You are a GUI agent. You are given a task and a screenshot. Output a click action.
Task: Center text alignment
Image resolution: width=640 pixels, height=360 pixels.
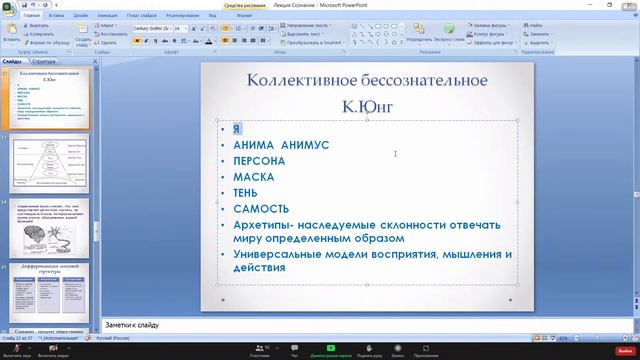tap(235, 40)
